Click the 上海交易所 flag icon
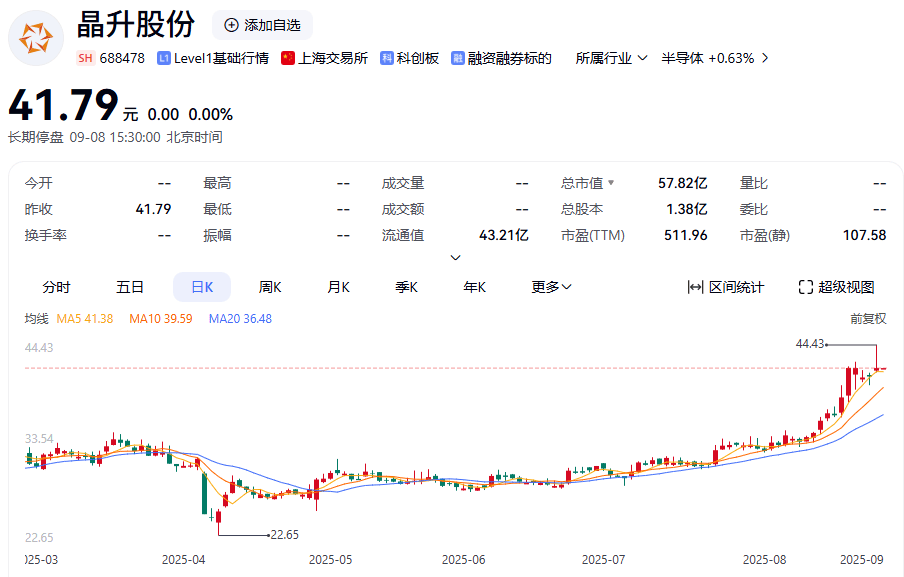 click(288, 58)
